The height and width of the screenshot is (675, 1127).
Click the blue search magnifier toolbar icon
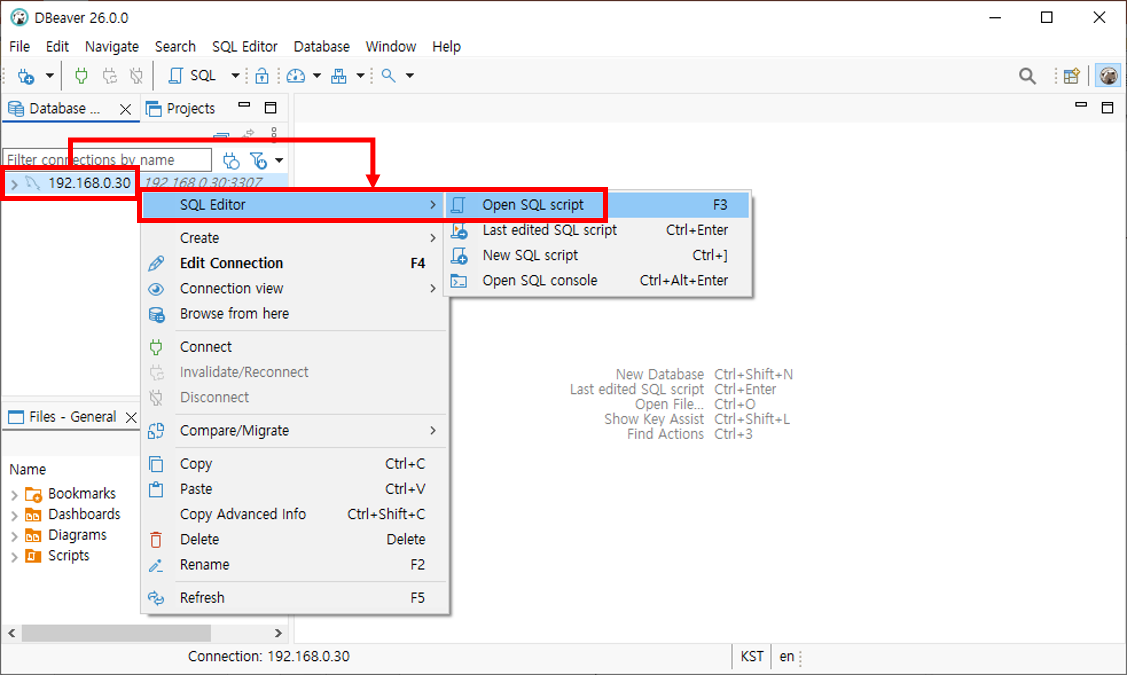[x=388, y=75]
